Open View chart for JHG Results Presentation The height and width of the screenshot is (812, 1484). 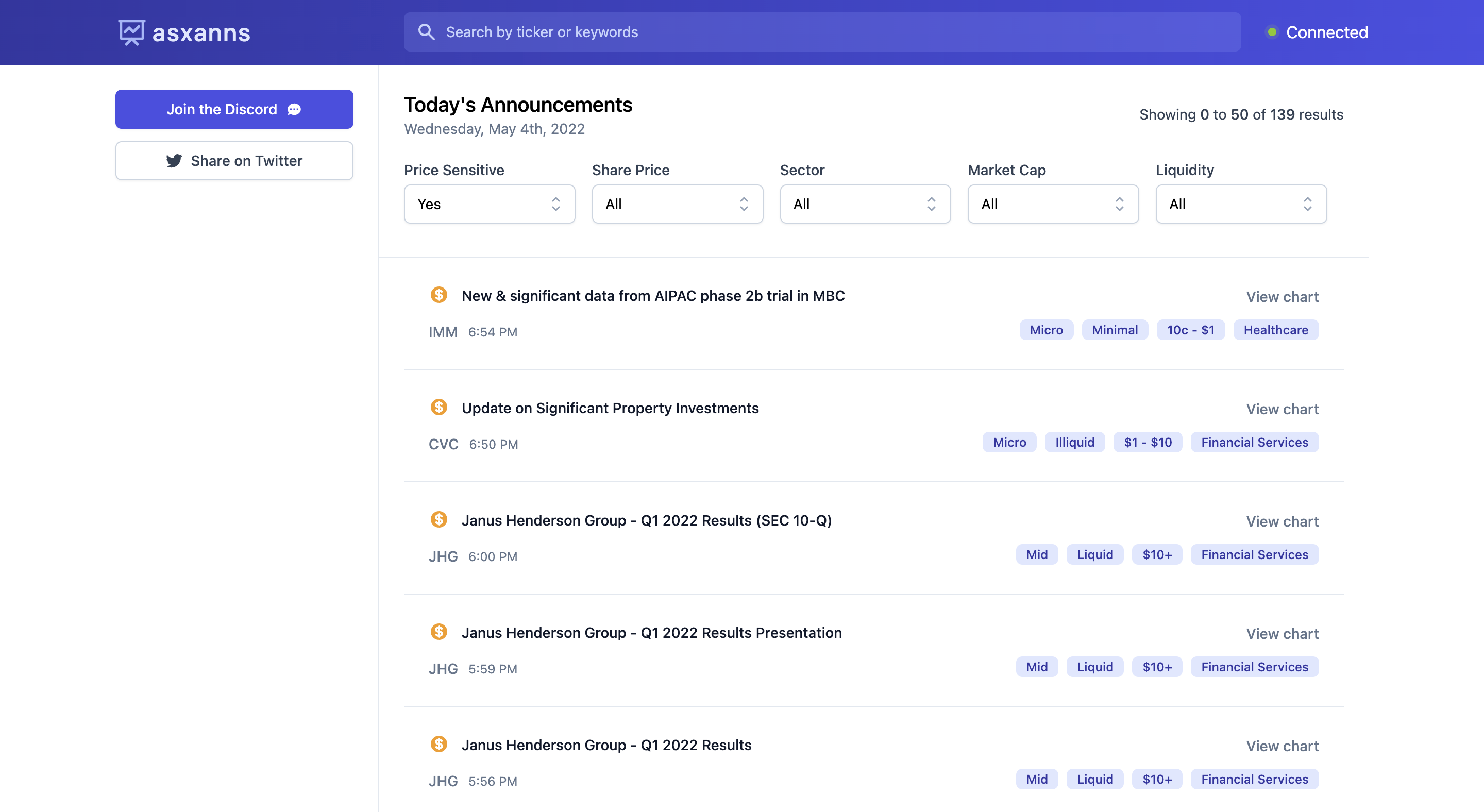[x=1283, y=634]
